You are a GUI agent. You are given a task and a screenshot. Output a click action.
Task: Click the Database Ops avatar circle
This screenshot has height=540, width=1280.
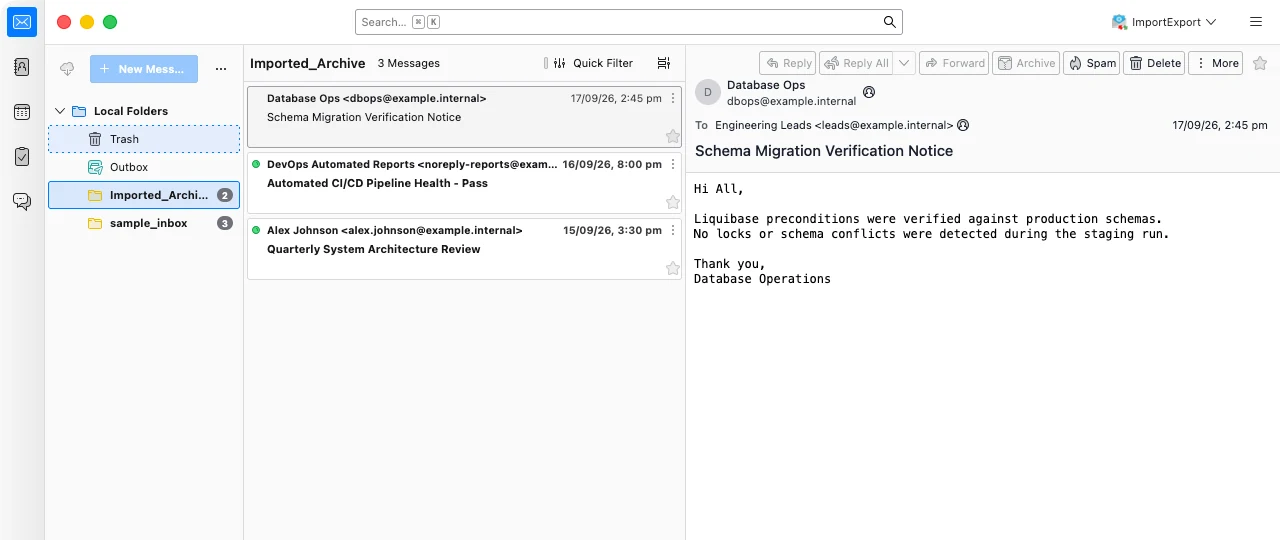708,93
